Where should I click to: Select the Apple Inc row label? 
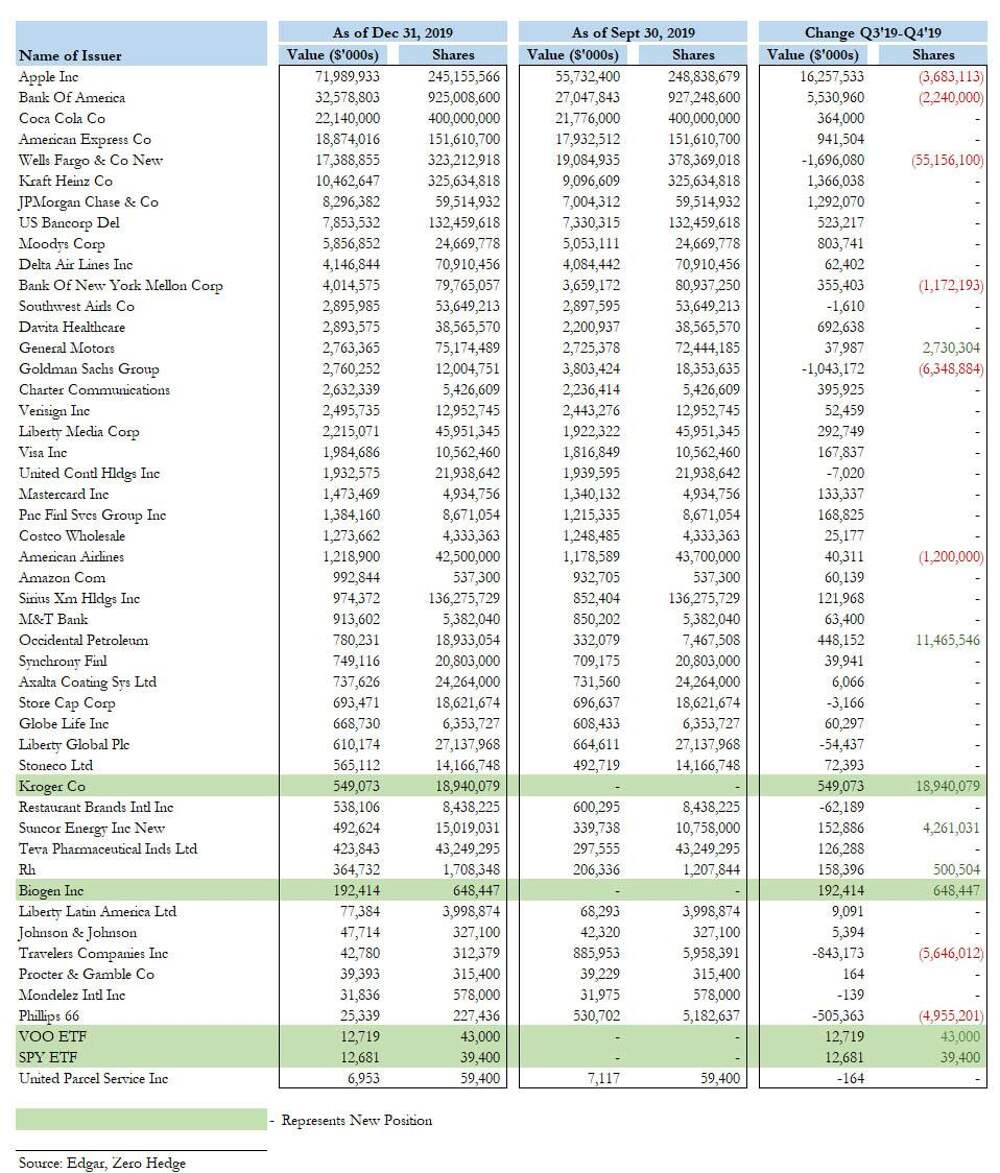click(x=49, y=76)
